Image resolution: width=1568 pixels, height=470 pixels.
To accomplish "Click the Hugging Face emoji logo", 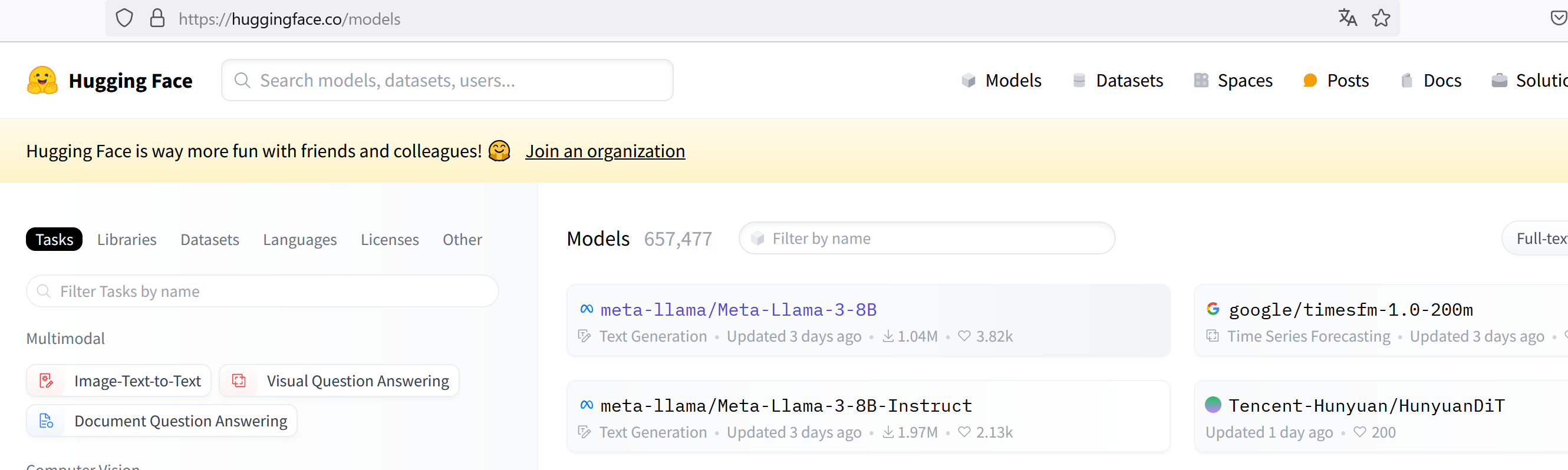I will click(x=42, y=80).
